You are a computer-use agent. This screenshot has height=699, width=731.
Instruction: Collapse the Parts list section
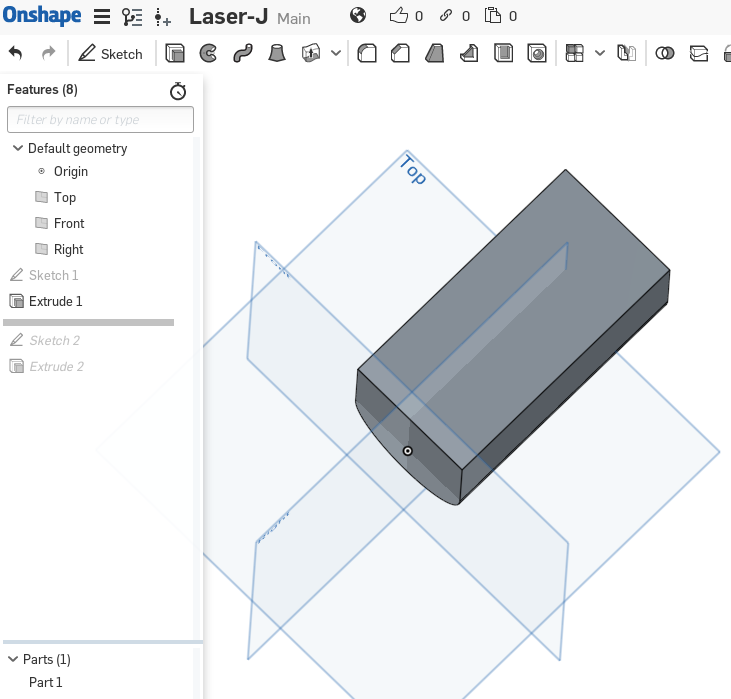pos(14,659)
